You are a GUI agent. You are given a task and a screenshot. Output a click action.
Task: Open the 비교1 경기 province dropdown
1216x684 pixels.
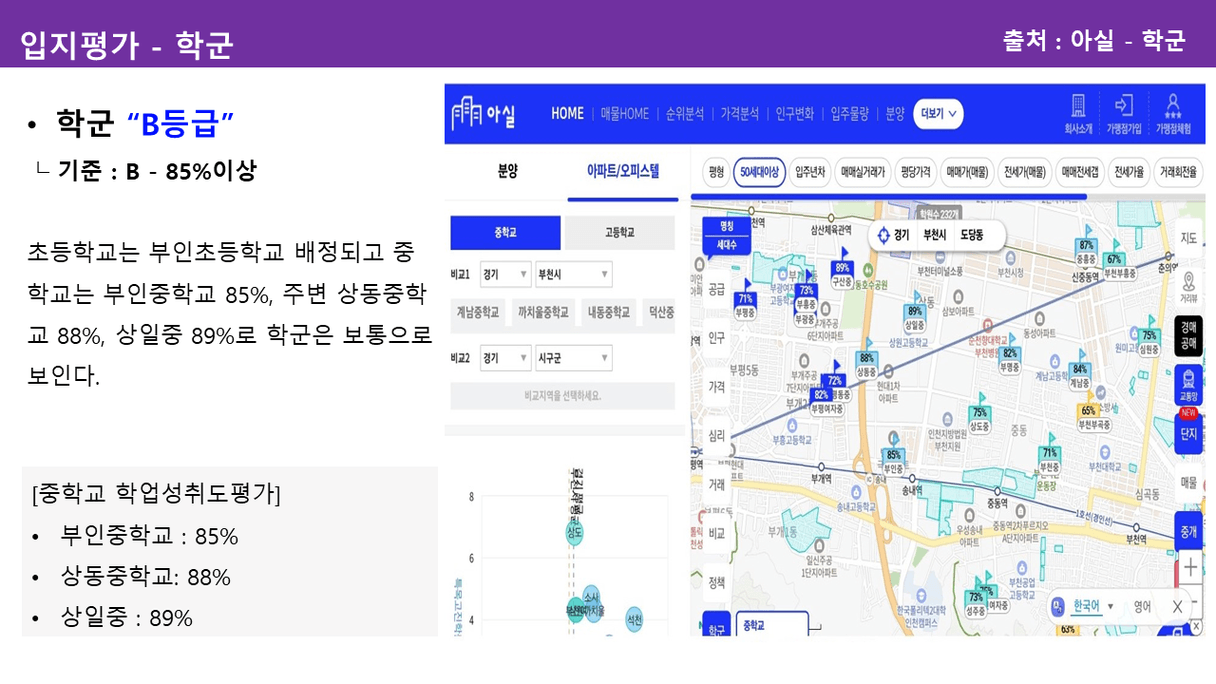pos(505,274)
